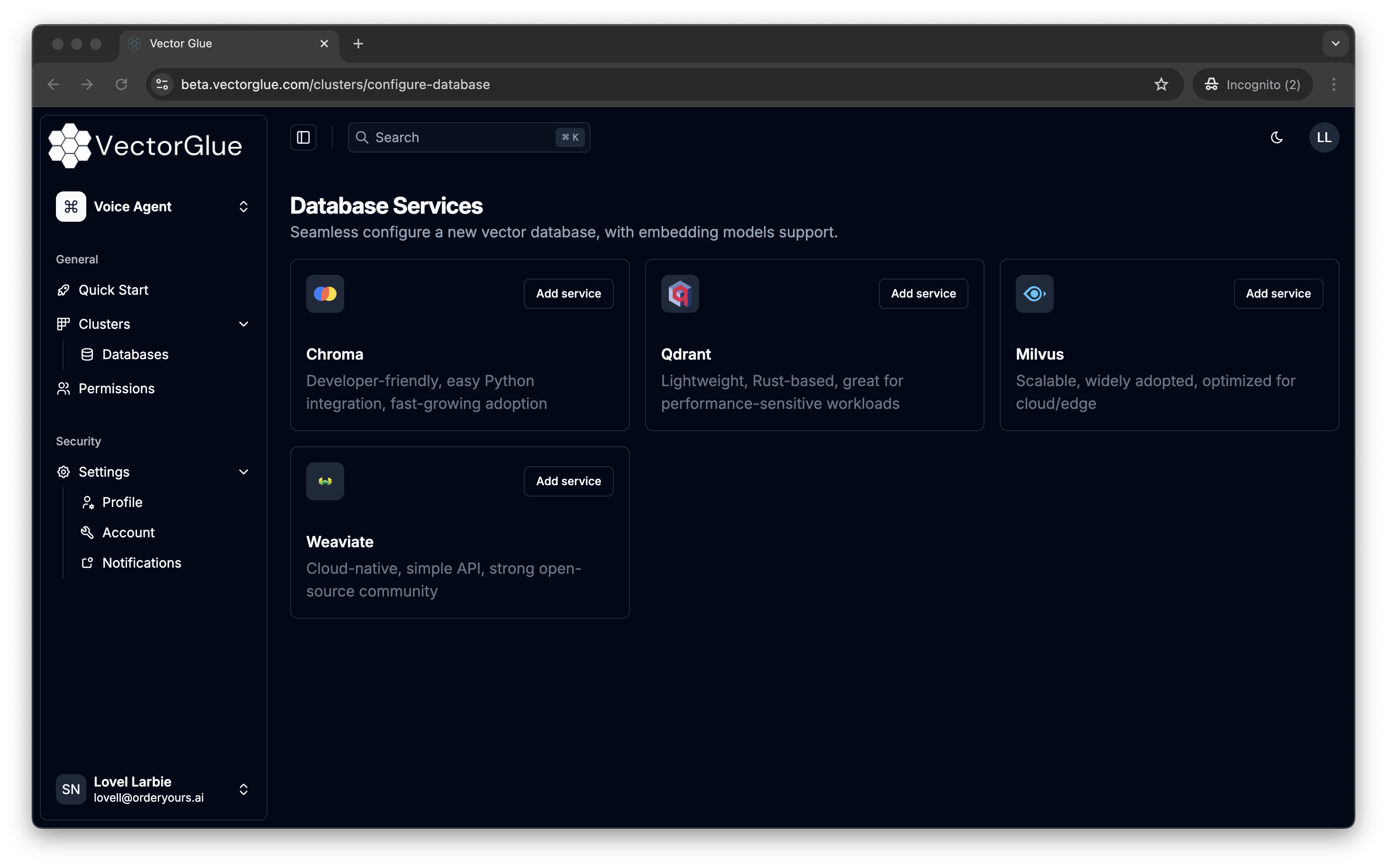Click the Chroma database service icon

tap(325, 293)
